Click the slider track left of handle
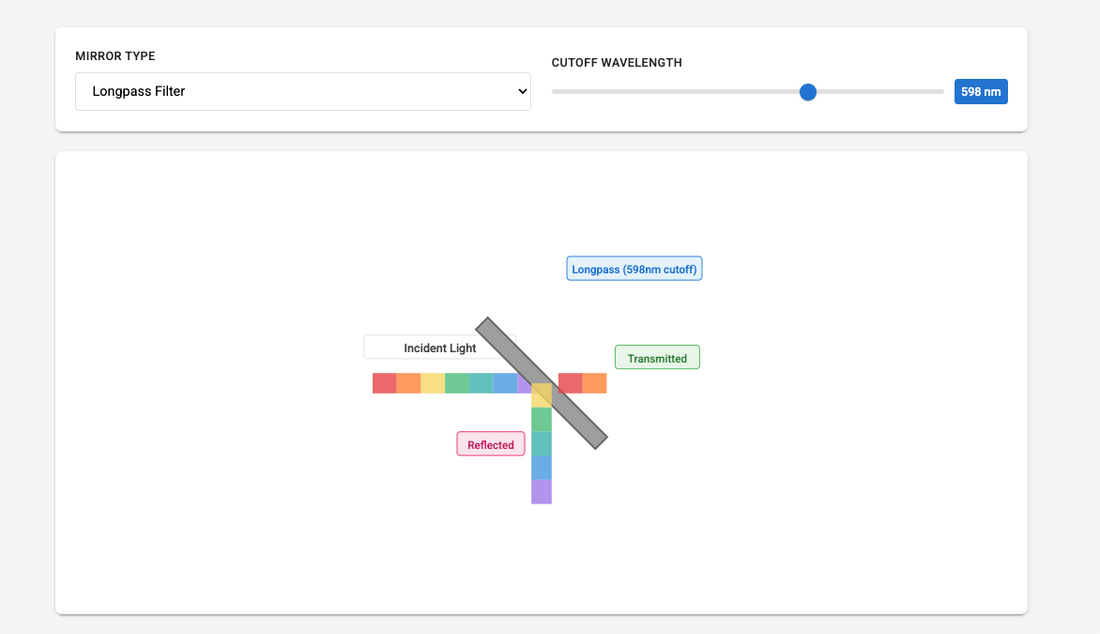The height and width of the screenshot is (634, 1100). (x=676, y=92)
